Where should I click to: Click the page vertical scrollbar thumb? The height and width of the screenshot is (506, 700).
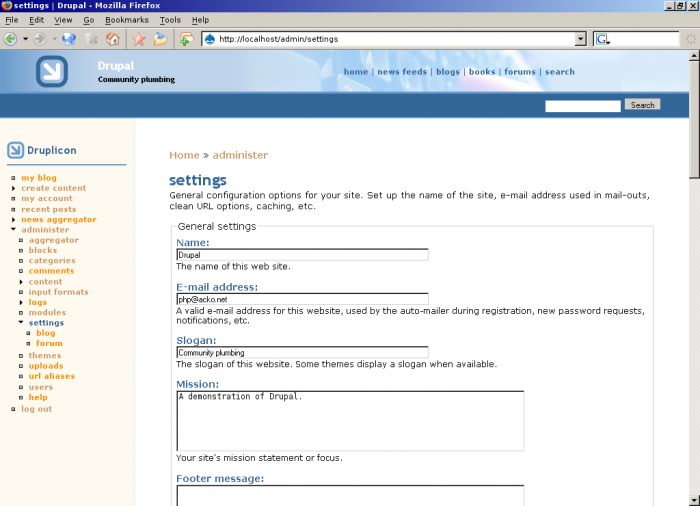click(x=694, y=120)
